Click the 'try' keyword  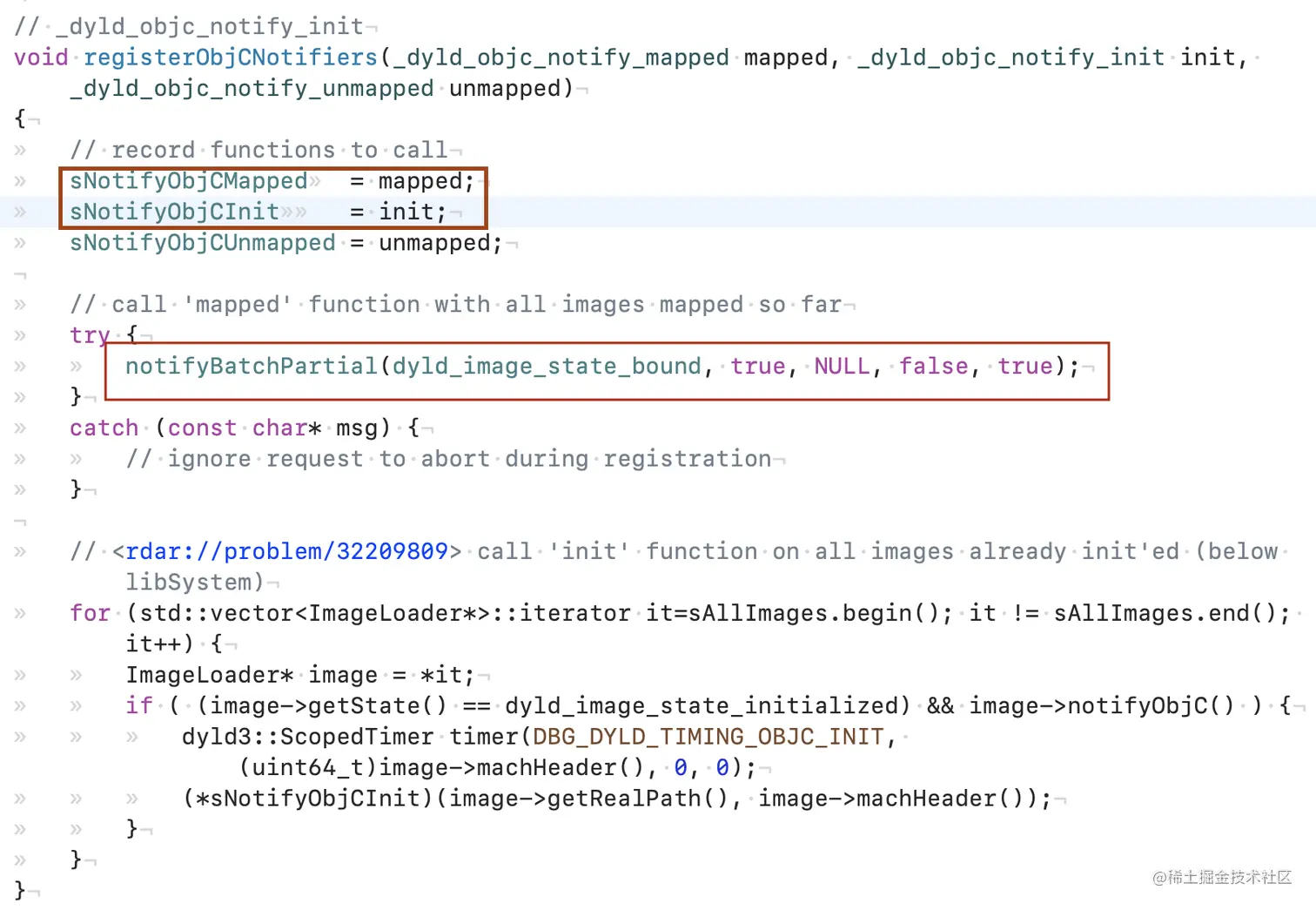(x=91, y=336)
